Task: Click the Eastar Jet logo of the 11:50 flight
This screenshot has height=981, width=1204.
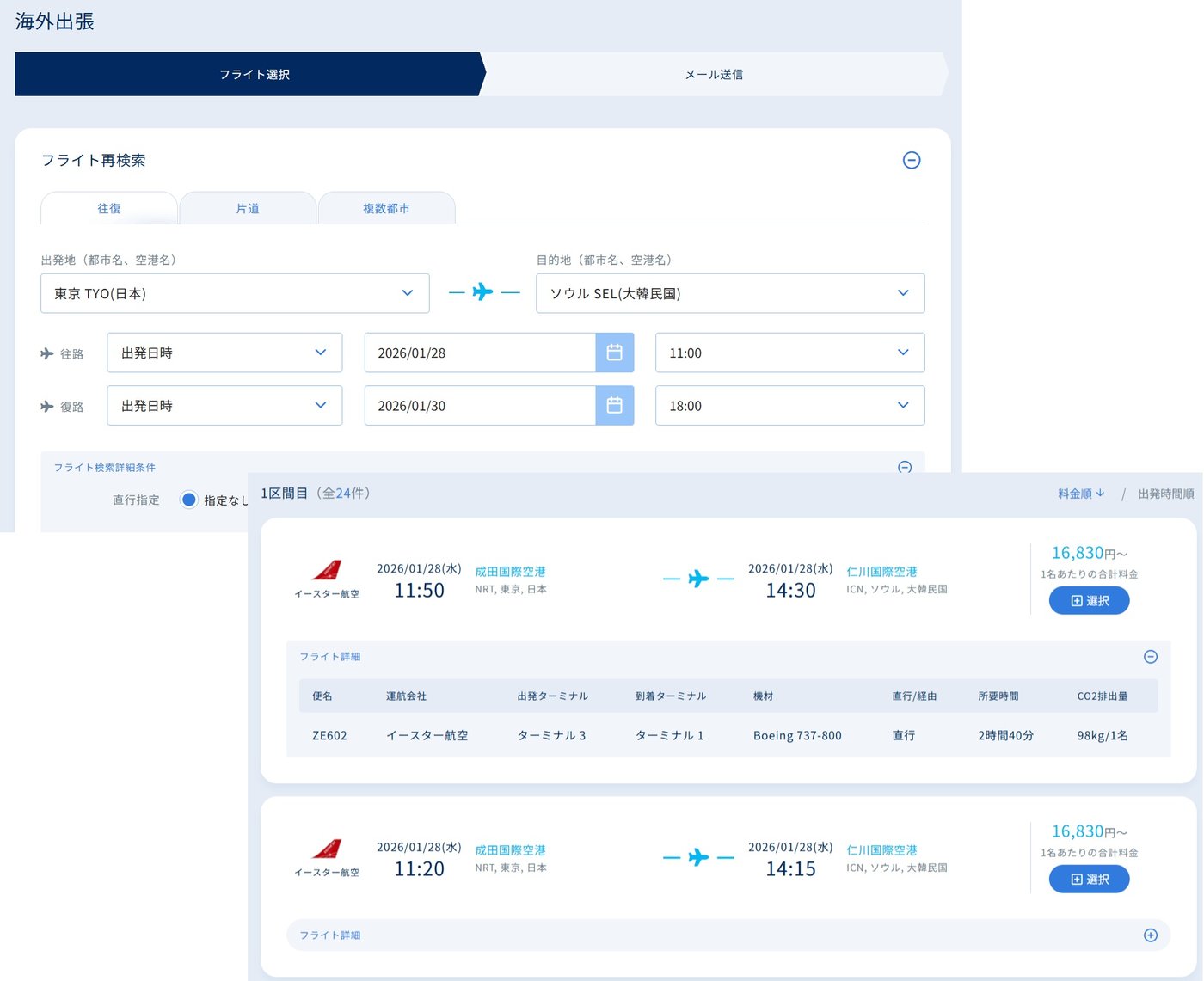Action: click(327, 570)
